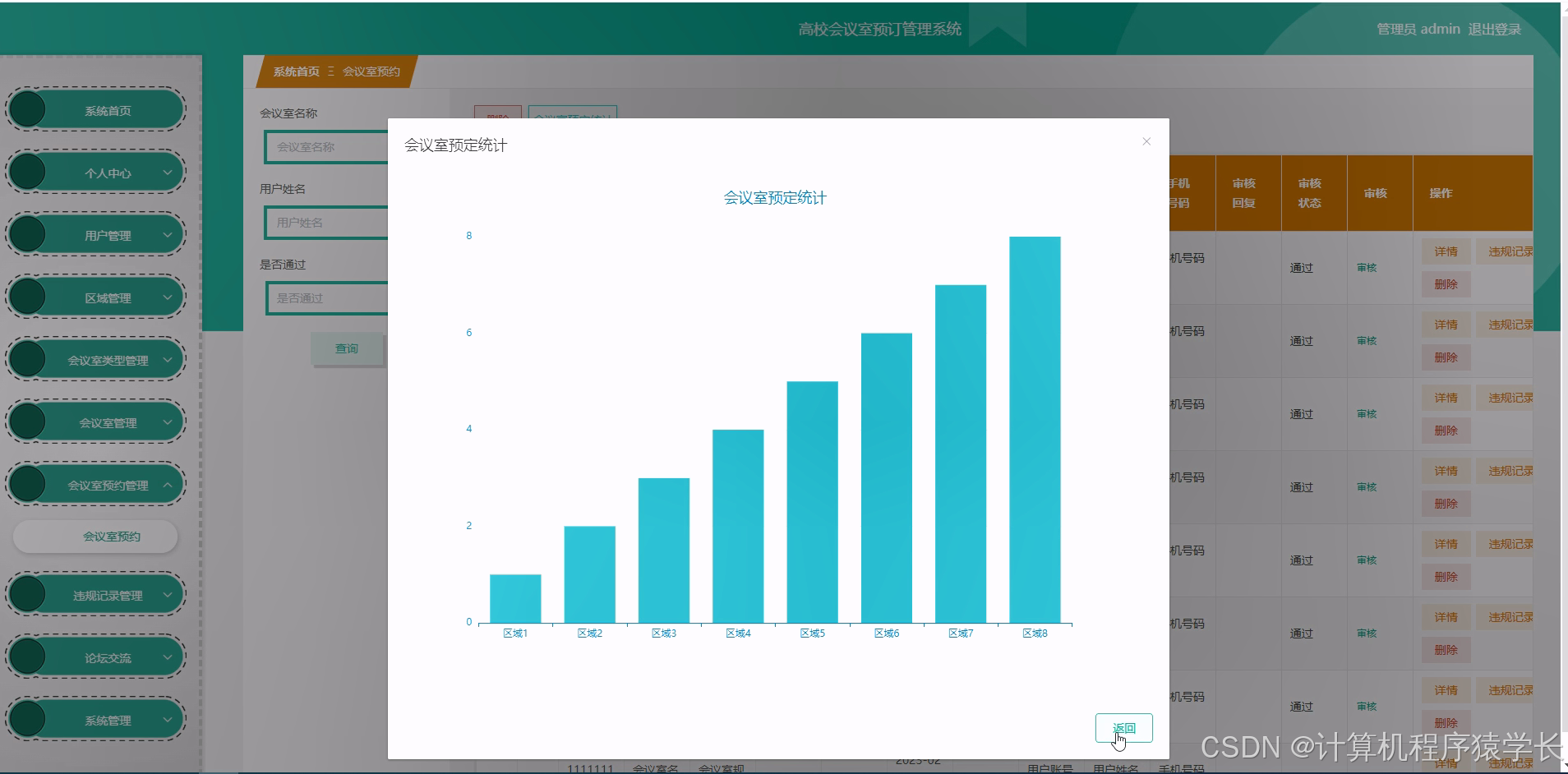The height and width of the screenshot is (774, 1568).
Task: Click 详情 button in fifth table row
Action: click(1446, 544)
